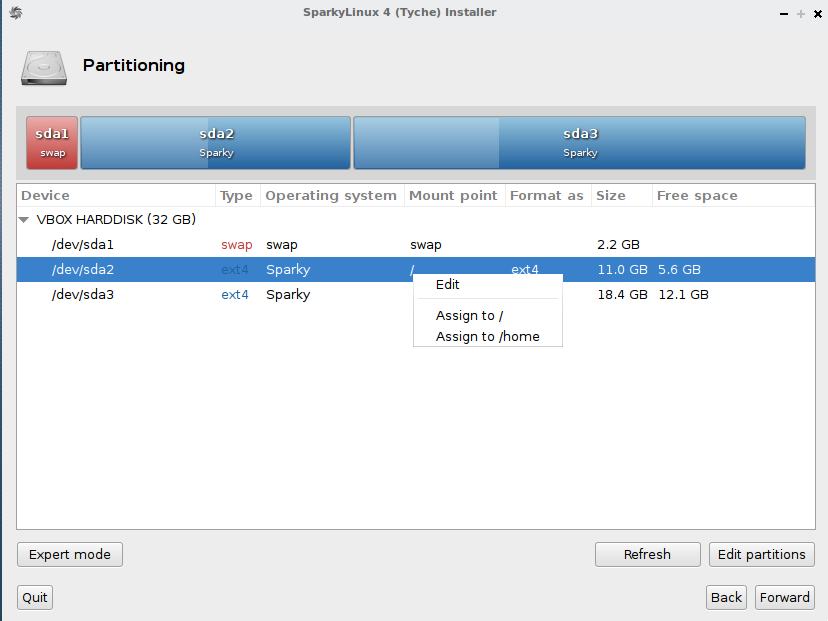Close the installer window
The height and width of the screenshot is (621, 828).
click(x=818, y=14)
